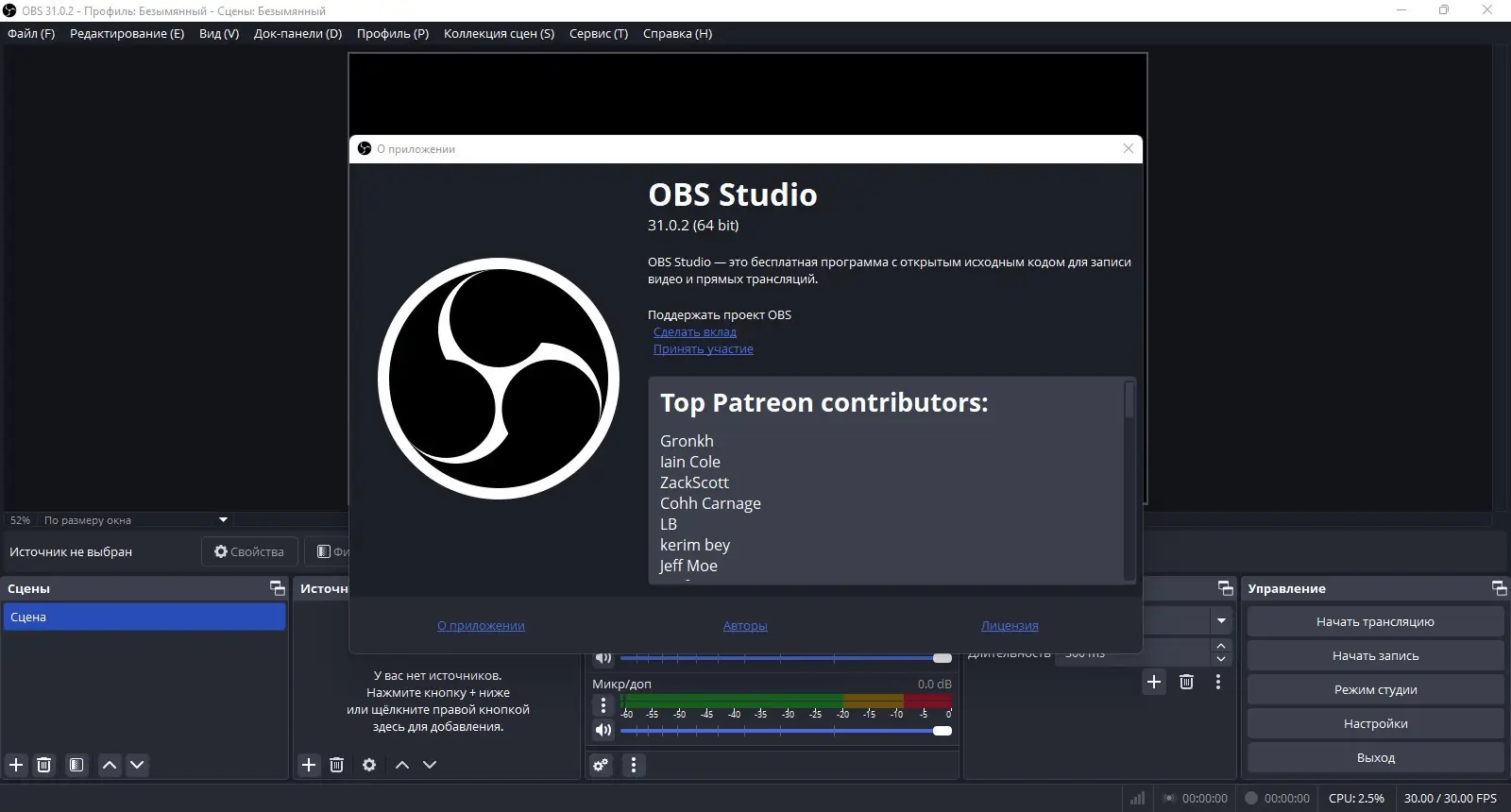1511x812 pixels.
Task: Move scene up with the arrow icon
Action: (110, 765)
